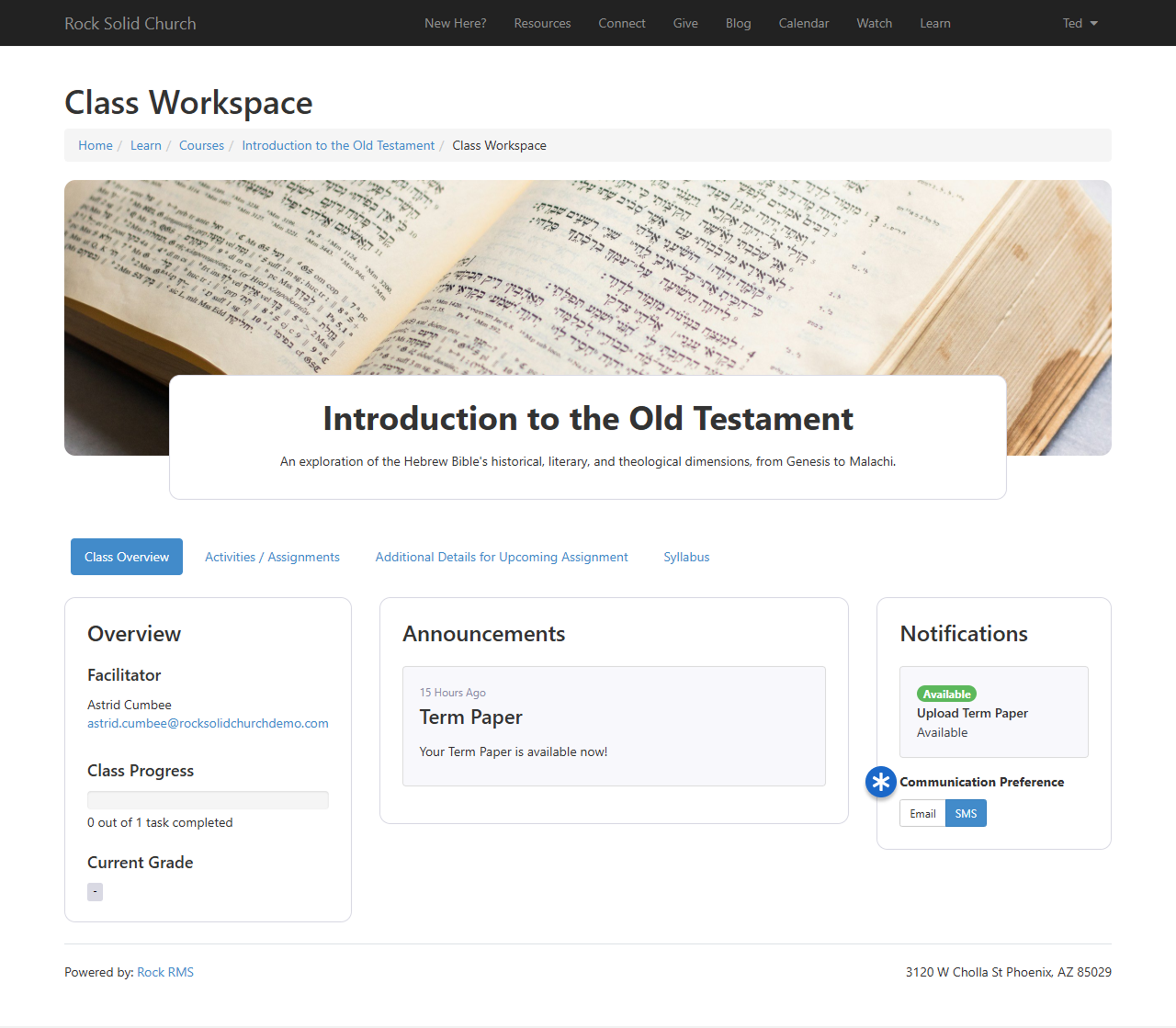This screenshot has height=1028, width=1176.
Task: Click the Rock RMS footer link
Action: pos(165,972)
